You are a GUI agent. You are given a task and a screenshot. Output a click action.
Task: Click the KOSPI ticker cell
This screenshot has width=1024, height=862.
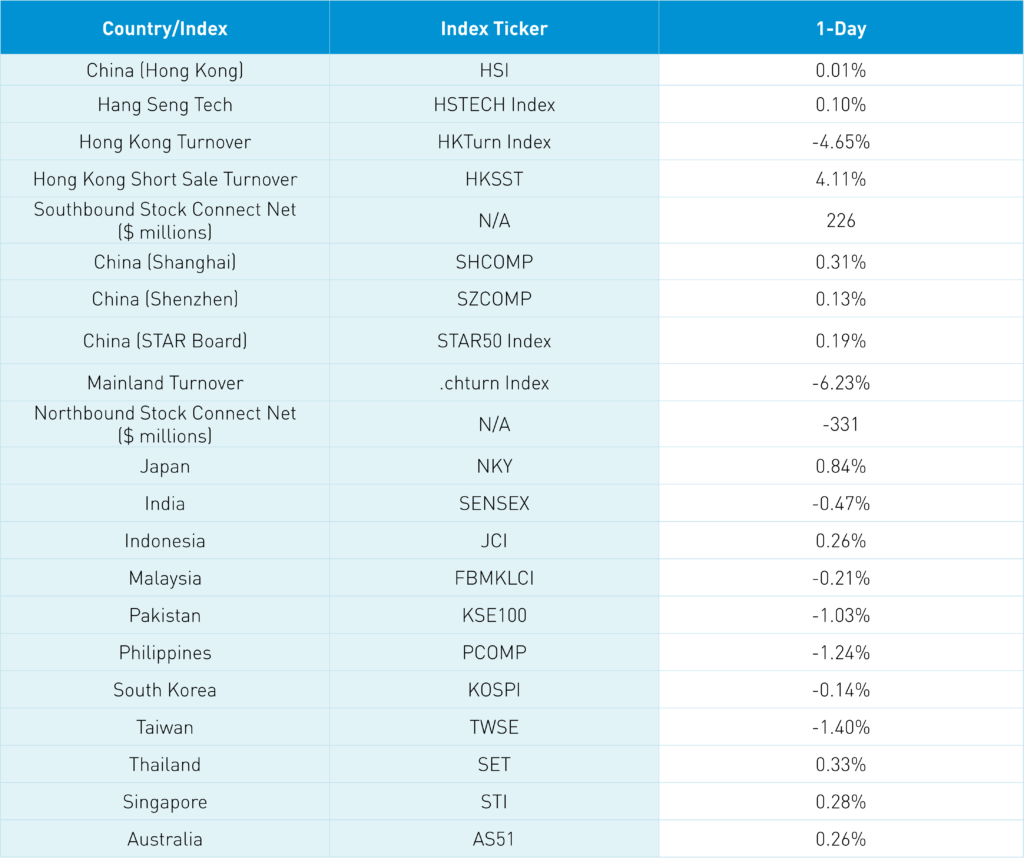494,690
